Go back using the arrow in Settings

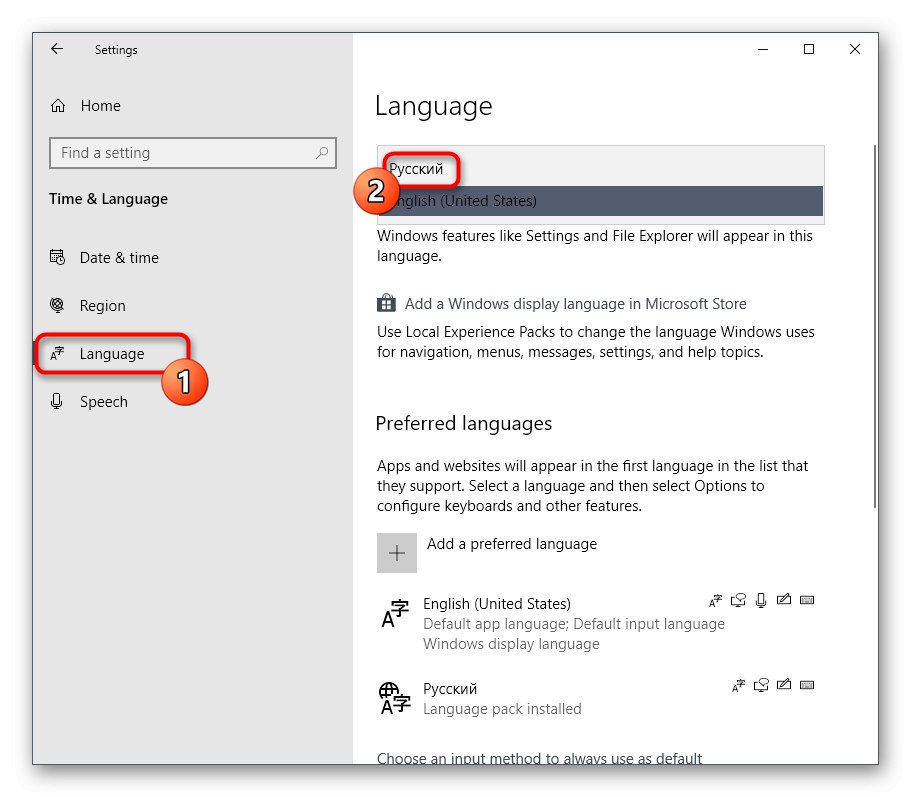[x=57, y=49]
